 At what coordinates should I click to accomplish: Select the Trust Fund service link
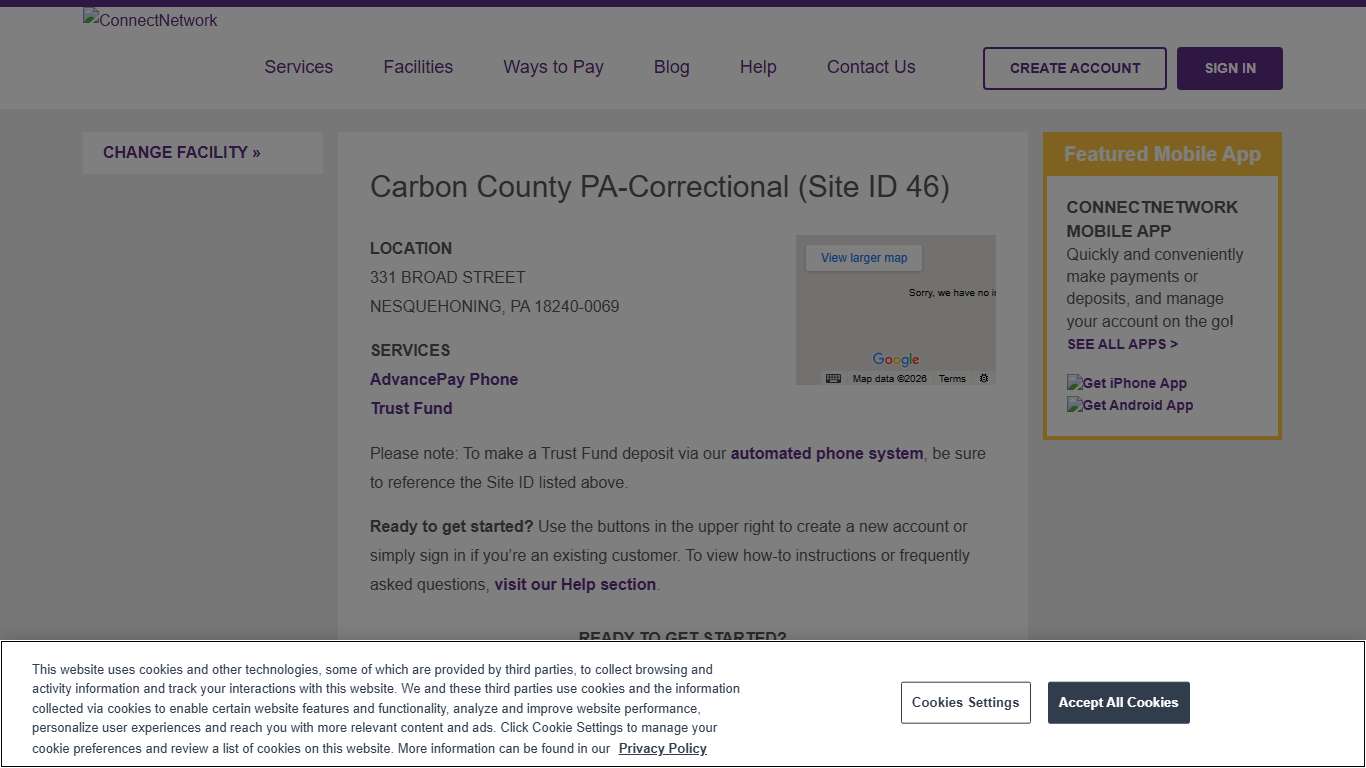(x=410, y=408)
